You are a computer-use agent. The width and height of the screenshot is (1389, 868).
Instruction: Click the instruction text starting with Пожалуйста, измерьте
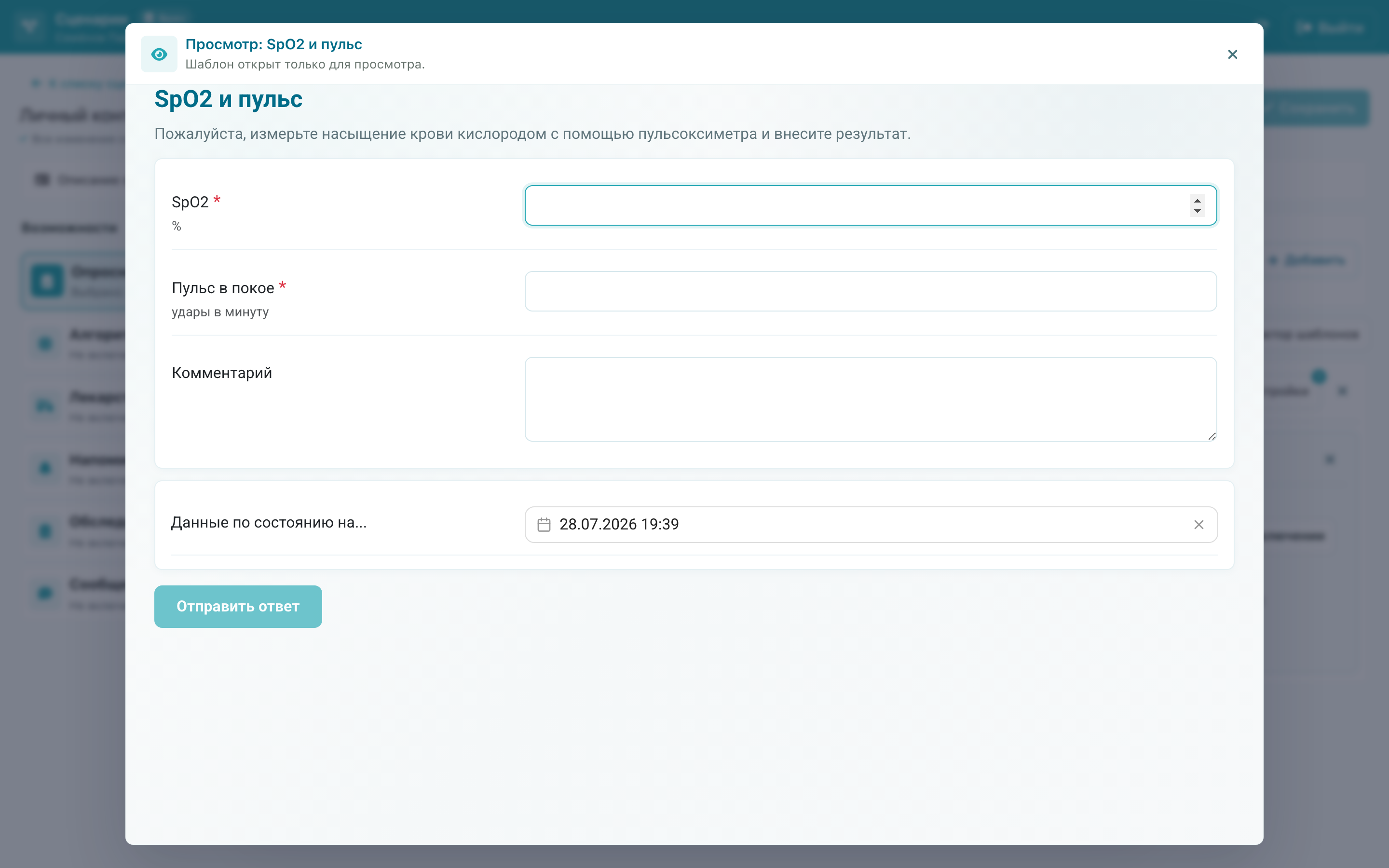pos(532,134)
